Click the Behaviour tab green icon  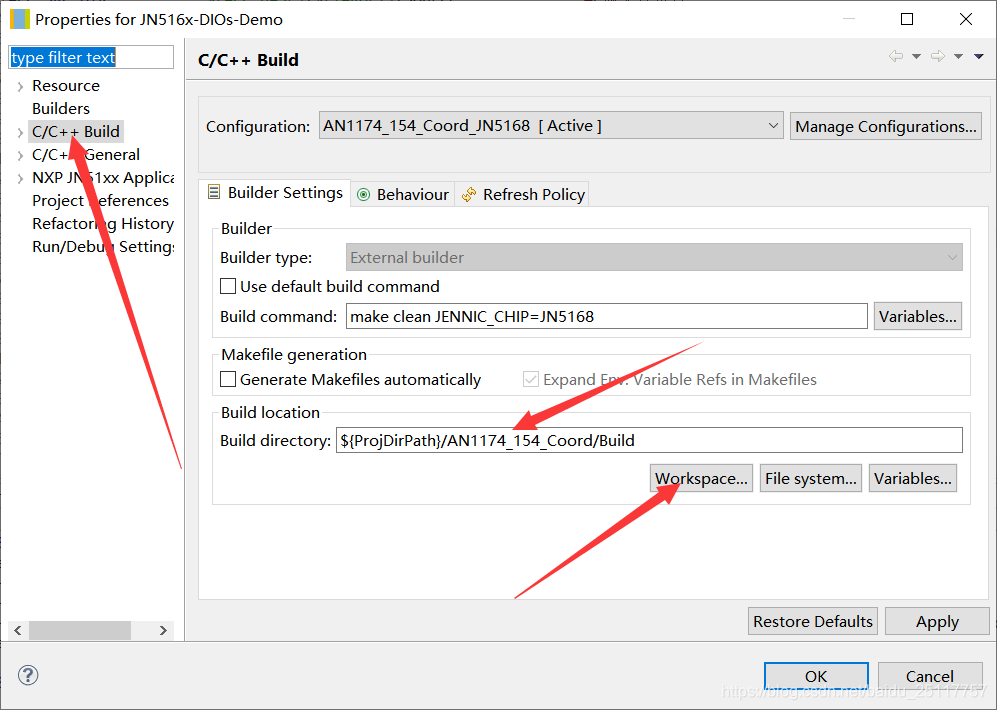point(364,195)
